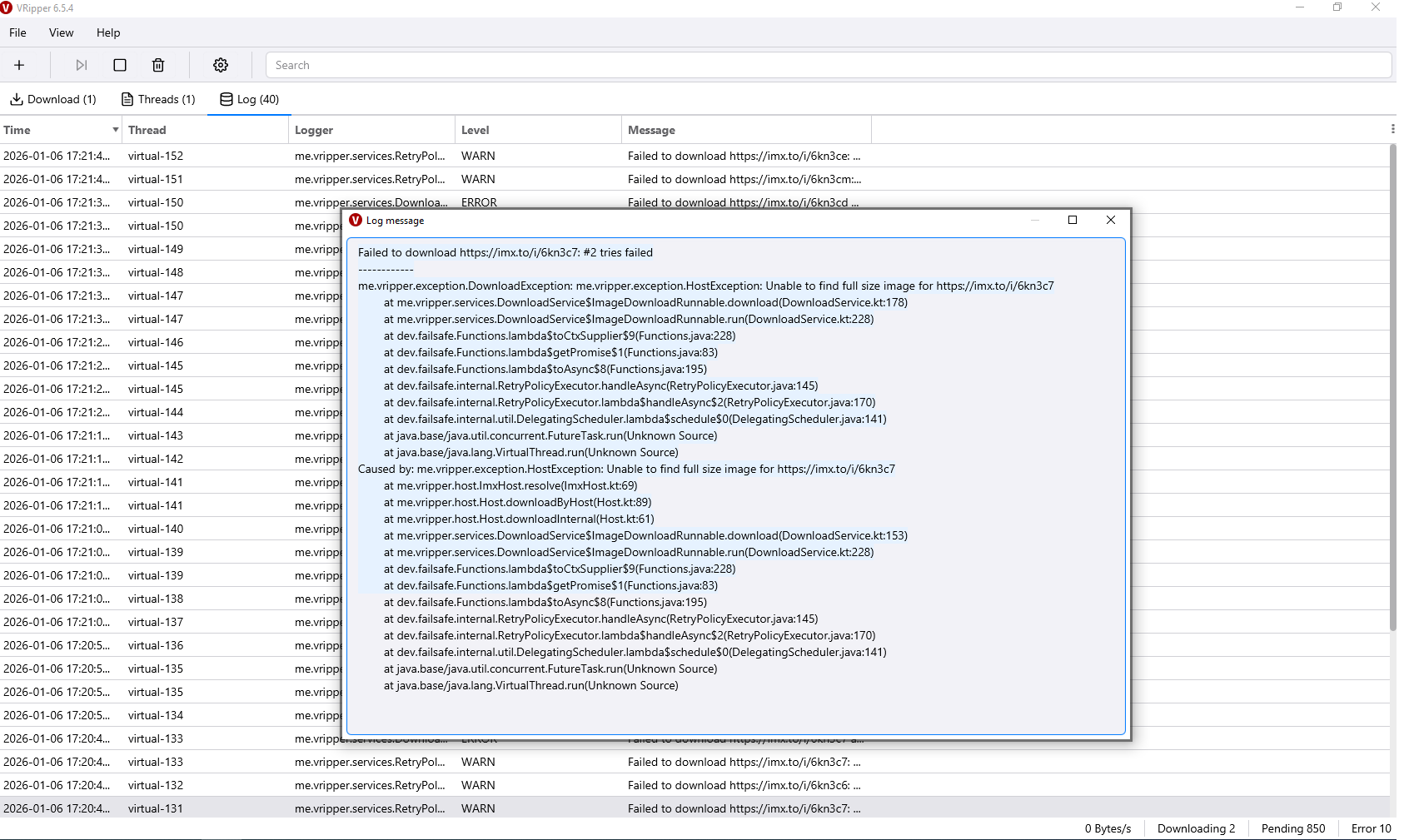Click the Logger column header
1409x840 pixels.
pyautogui.click(x=372, y=130)
